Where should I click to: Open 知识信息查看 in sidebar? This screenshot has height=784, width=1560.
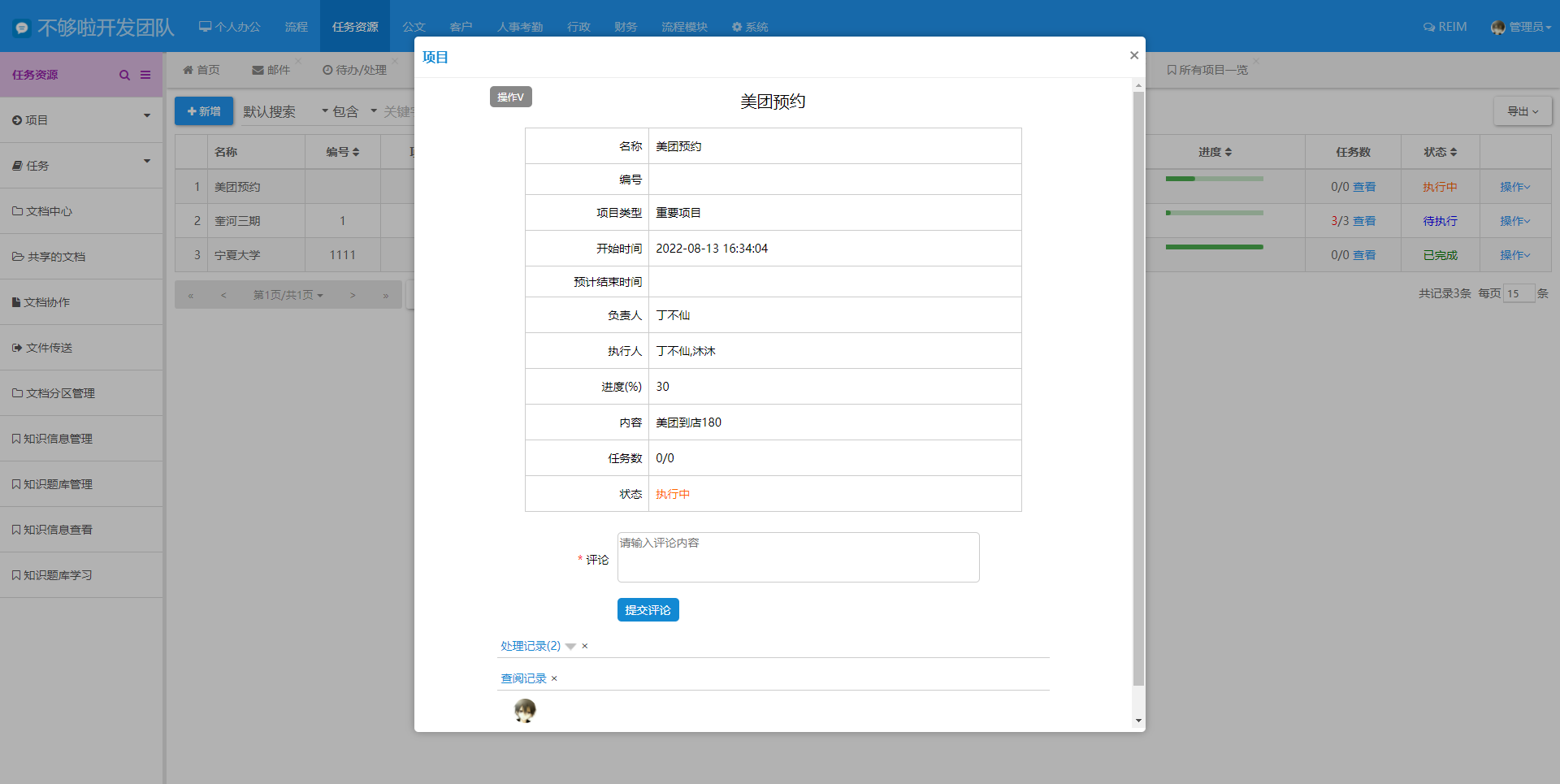click(x=81, y=530)
